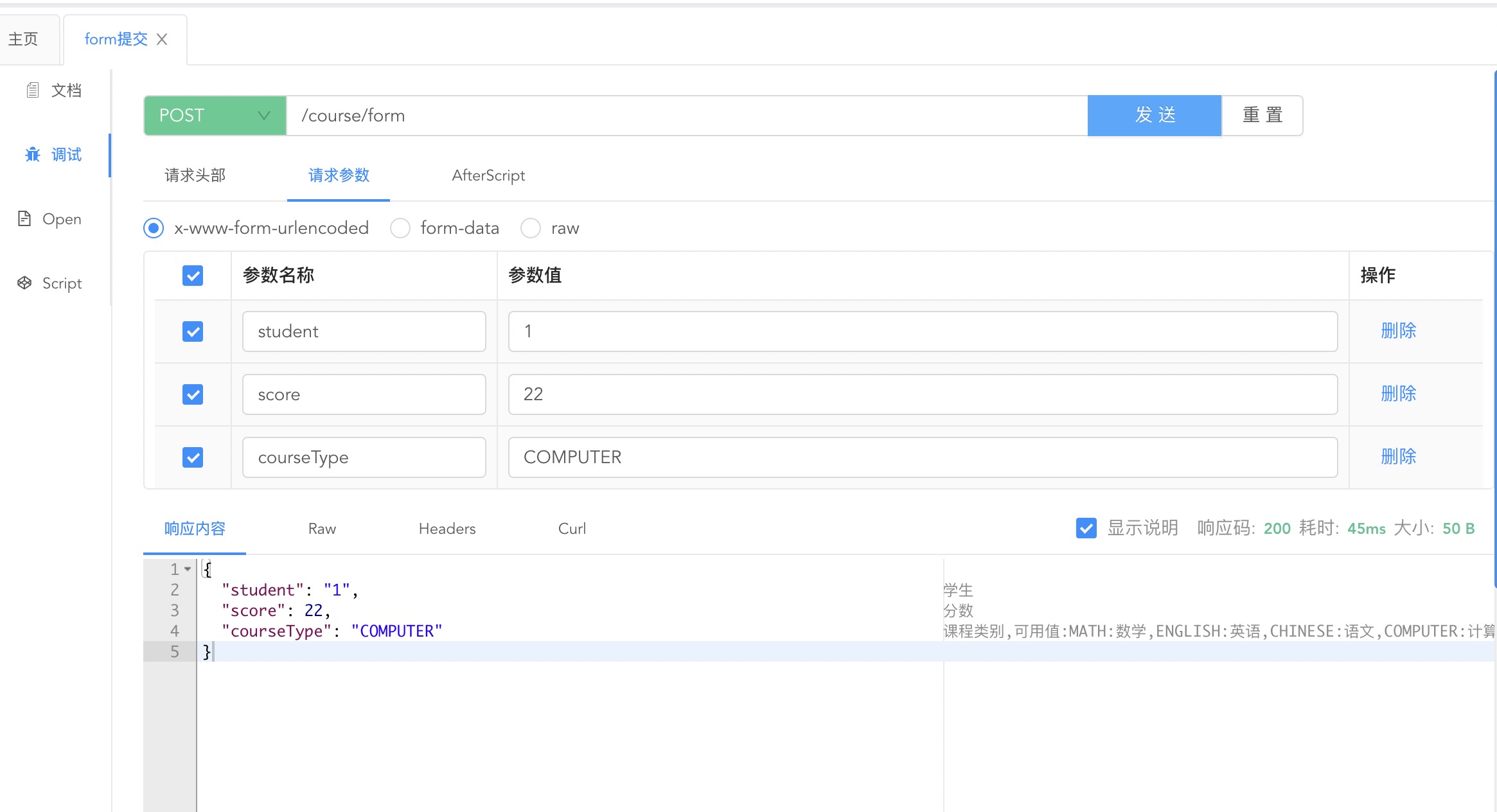Screen dimensions: 1497x812
Task: Uncheck the courseType parameter checkbox
Action: pyautogui.click(x=193, y=457)
